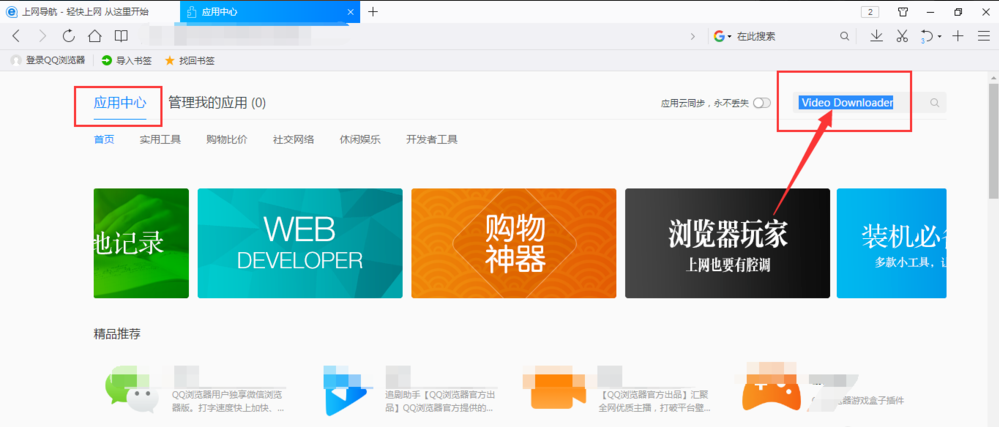Image resolution: width=999 pixels, height=427 pixels.
Task: Toggle 应用云同步 switch
Action: pyautogui.click(x=761, y=103)
